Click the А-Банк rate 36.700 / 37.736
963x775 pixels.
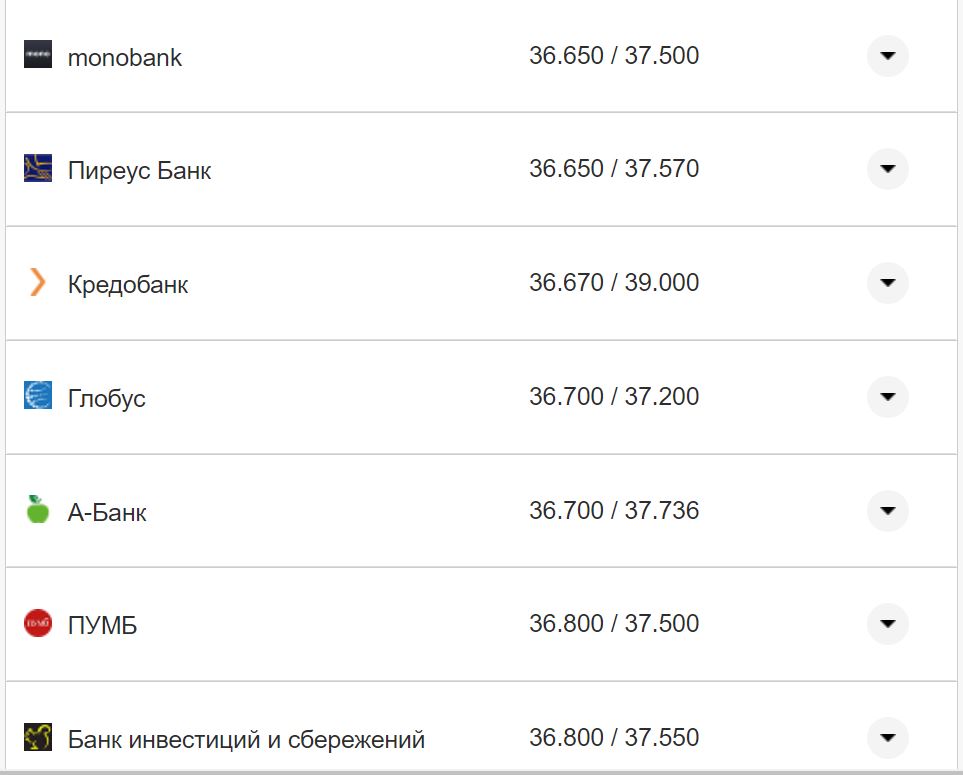(614, 511)
